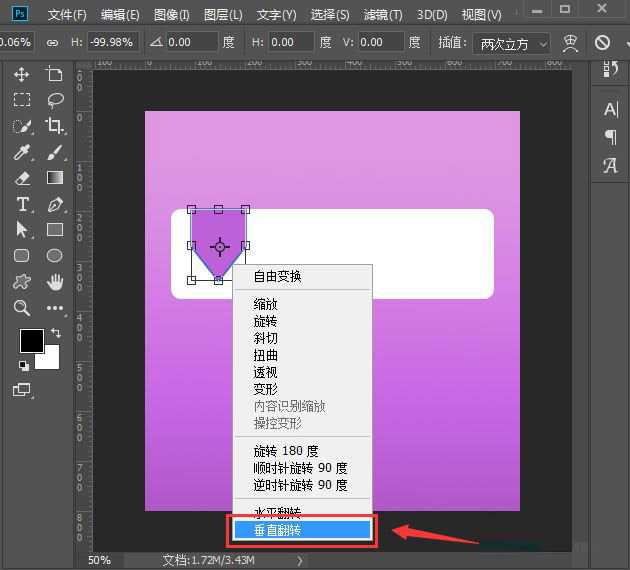Choose 旋转 180 度 from the context menu
The width and height of the screenshot is (630, 570).
click(286, 451)
